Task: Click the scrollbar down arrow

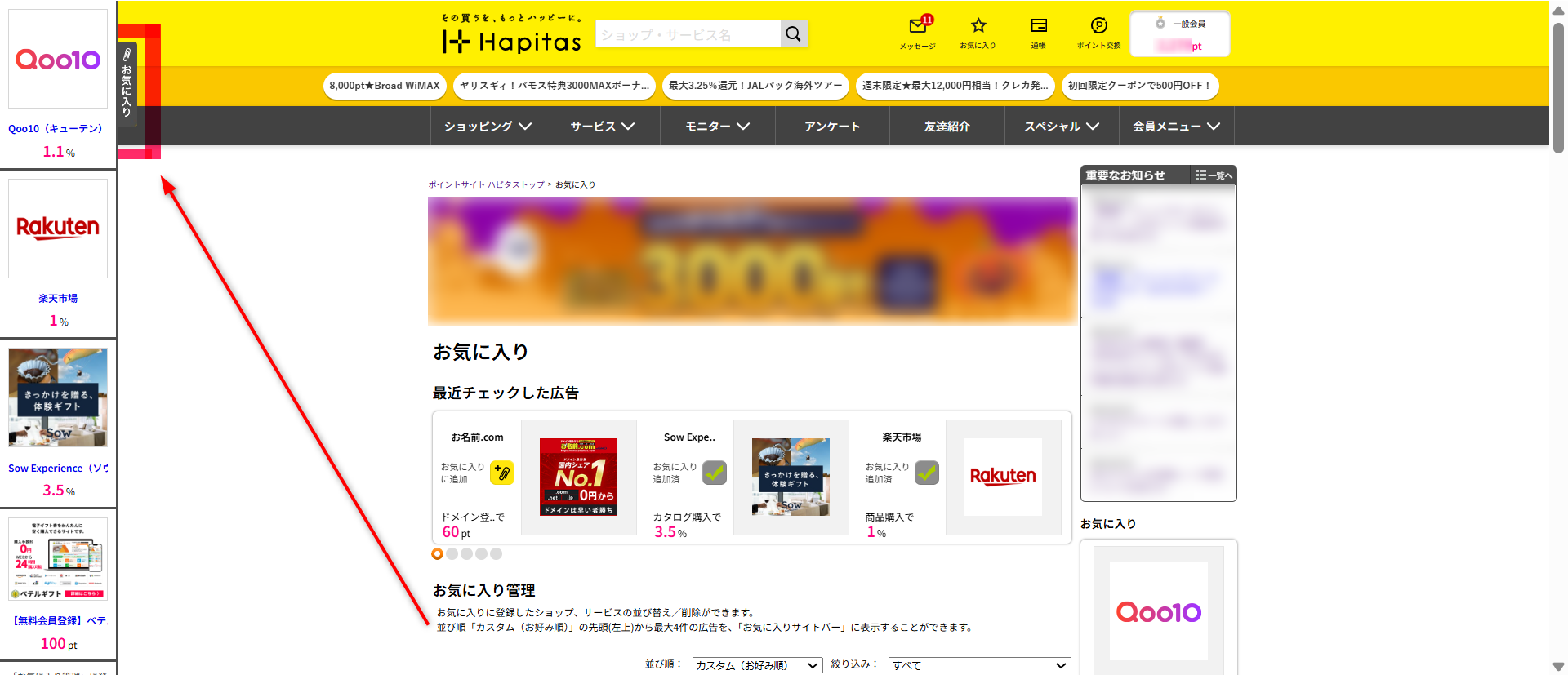Action: pos(1558,667)
